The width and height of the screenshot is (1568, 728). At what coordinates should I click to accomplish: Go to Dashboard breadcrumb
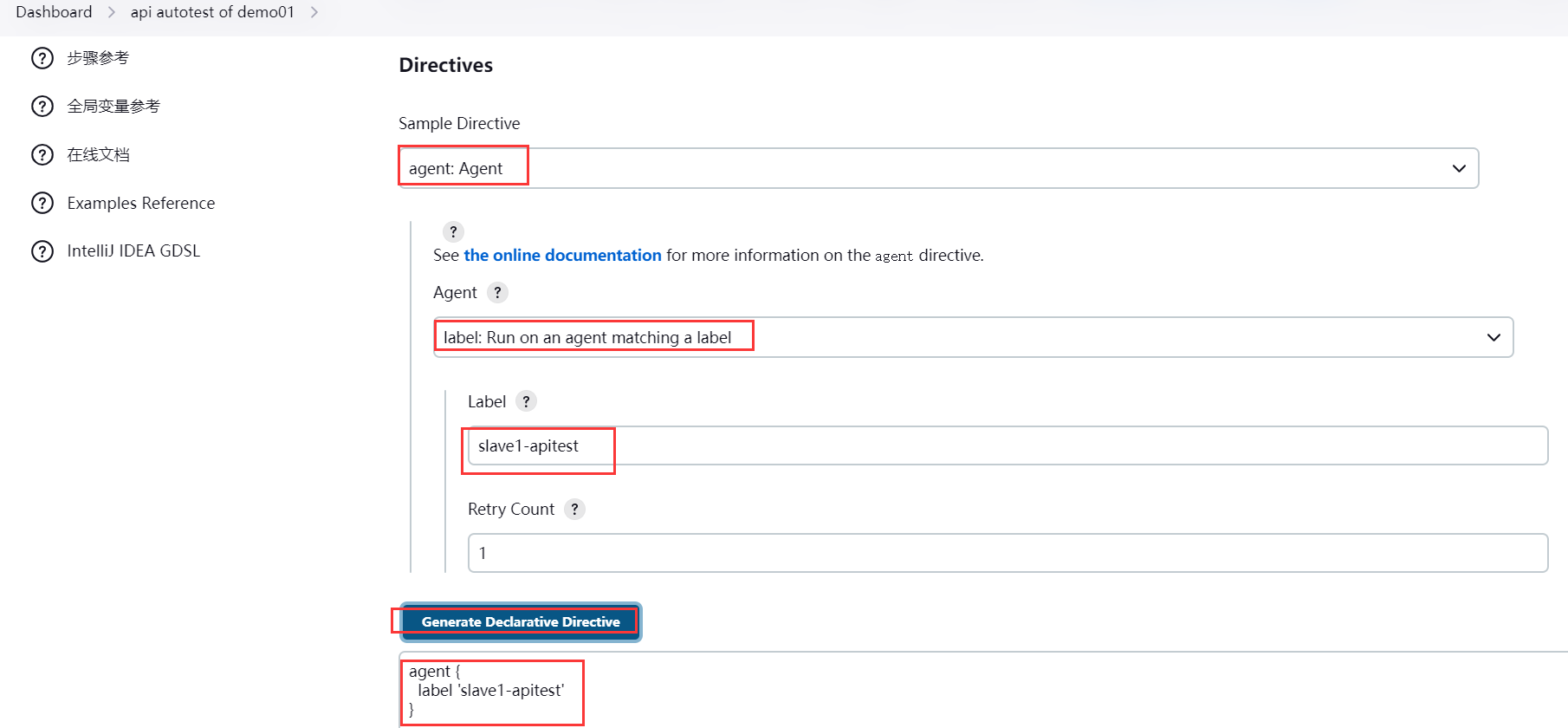[x=54, y=12]
